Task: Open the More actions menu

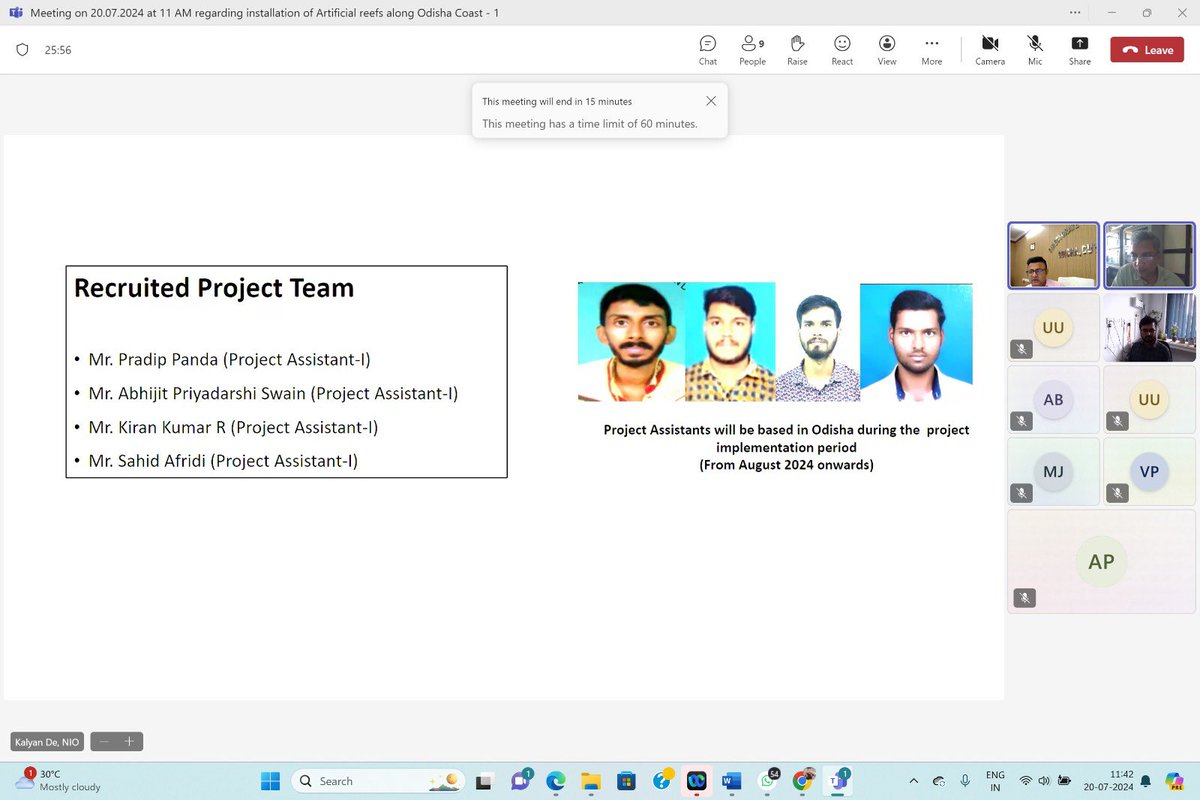Action: click(x=932, y=50)
